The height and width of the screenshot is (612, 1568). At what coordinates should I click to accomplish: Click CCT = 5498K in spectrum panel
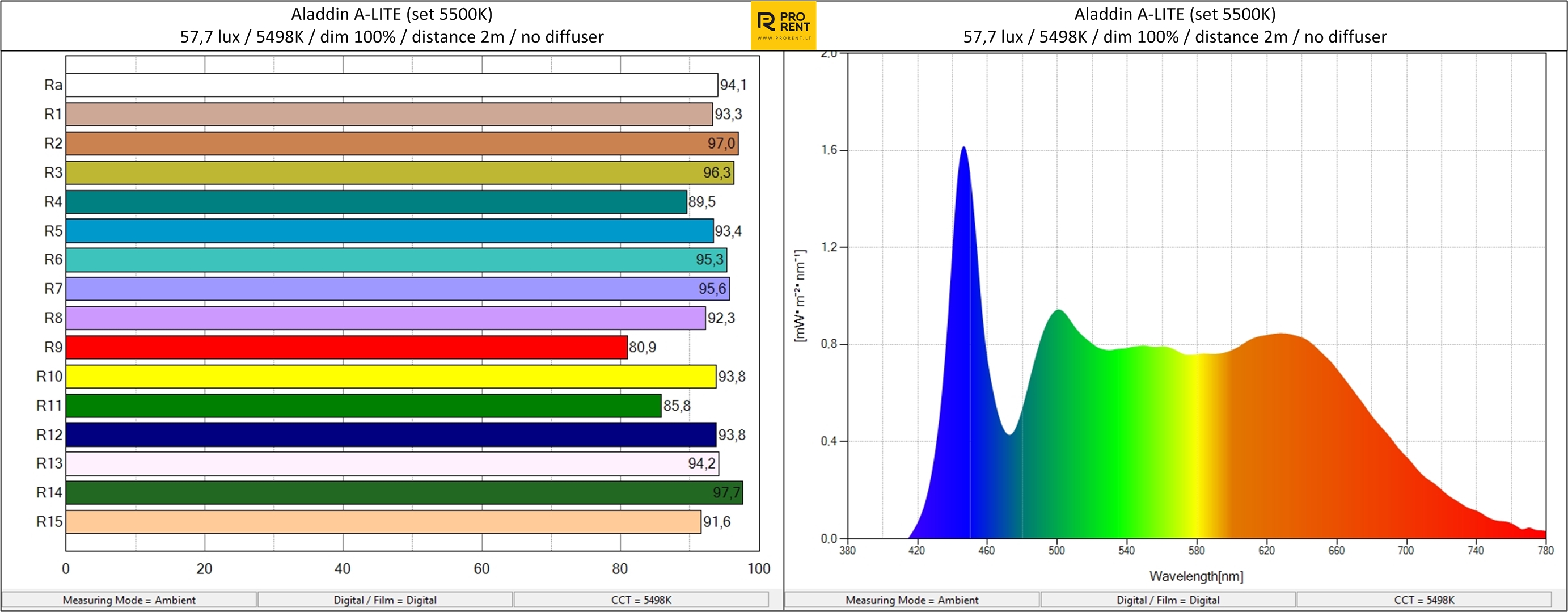1424,601
